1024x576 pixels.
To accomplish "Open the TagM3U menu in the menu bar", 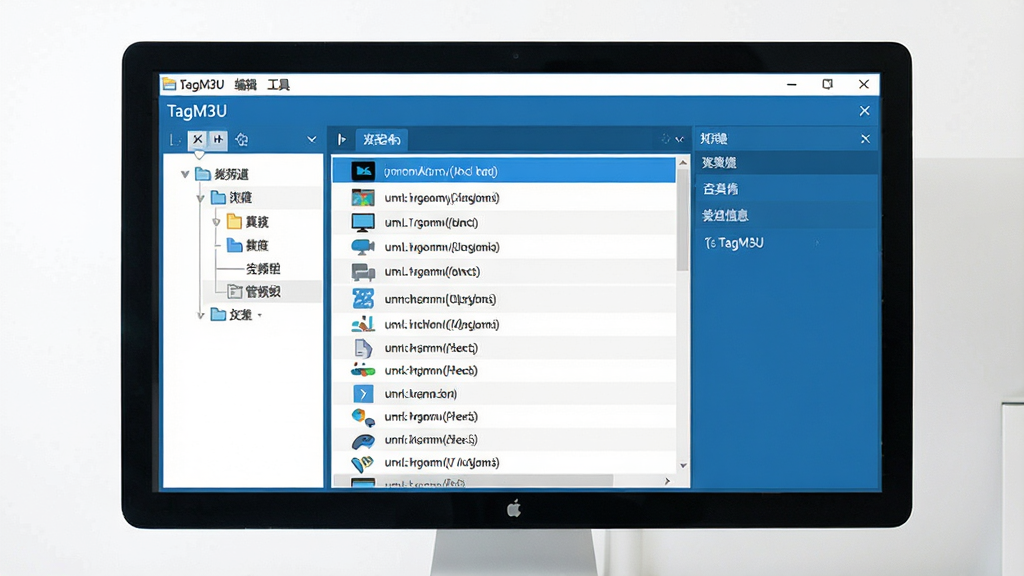I will pos(202,85).
